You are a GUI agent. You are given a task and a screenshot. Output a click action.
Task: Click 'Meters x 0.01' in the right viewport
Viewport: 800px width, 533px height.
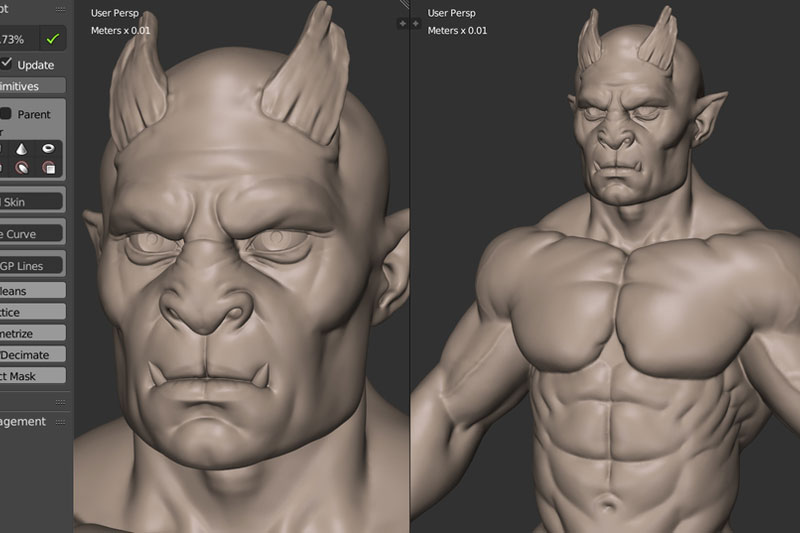click(x=457, y=31)
